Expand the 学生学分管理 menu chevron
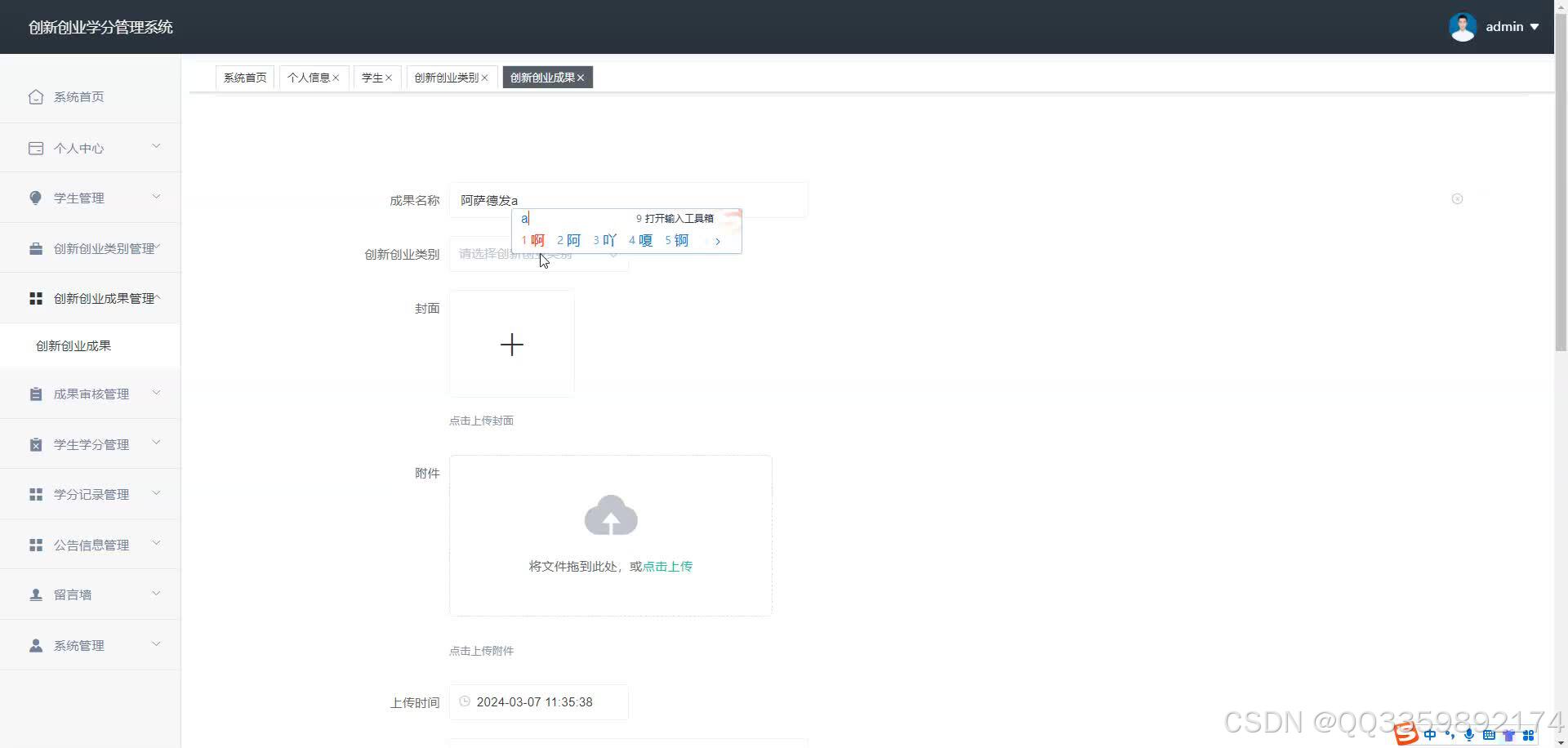1568x748 pixels. click(156, 443)
